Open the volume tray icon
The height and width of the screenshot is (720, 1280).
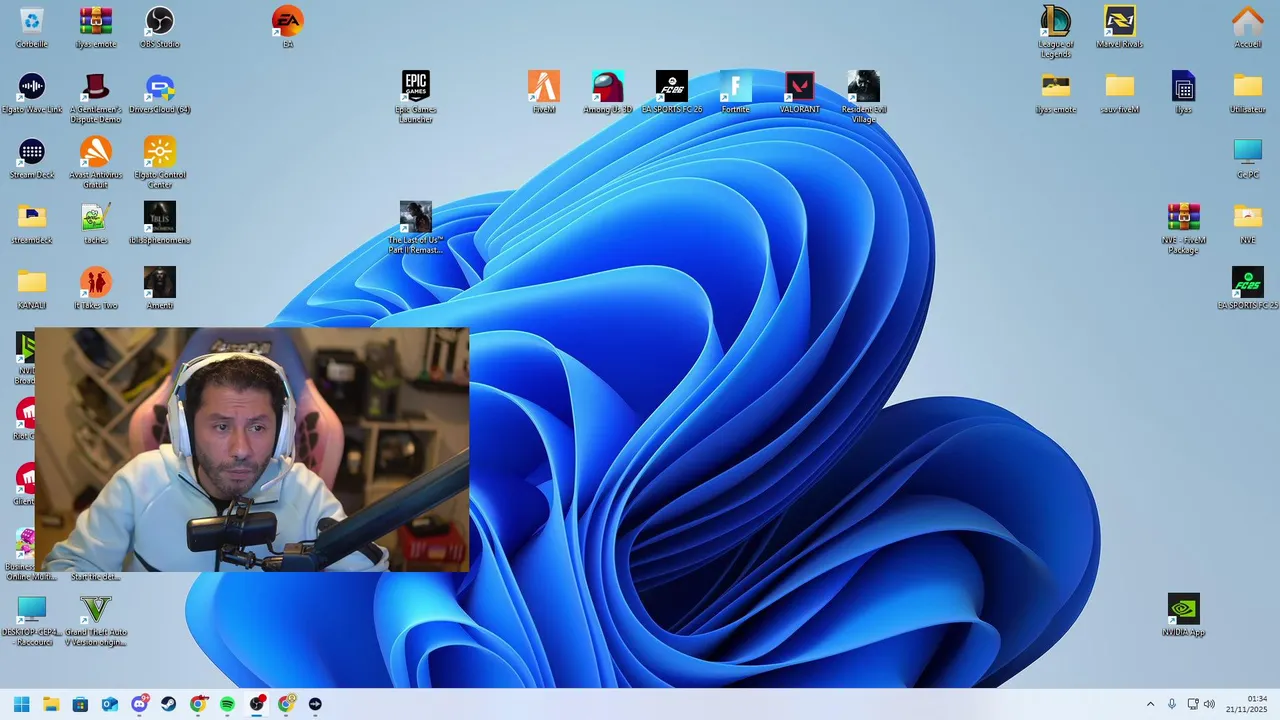point(1210,704)
